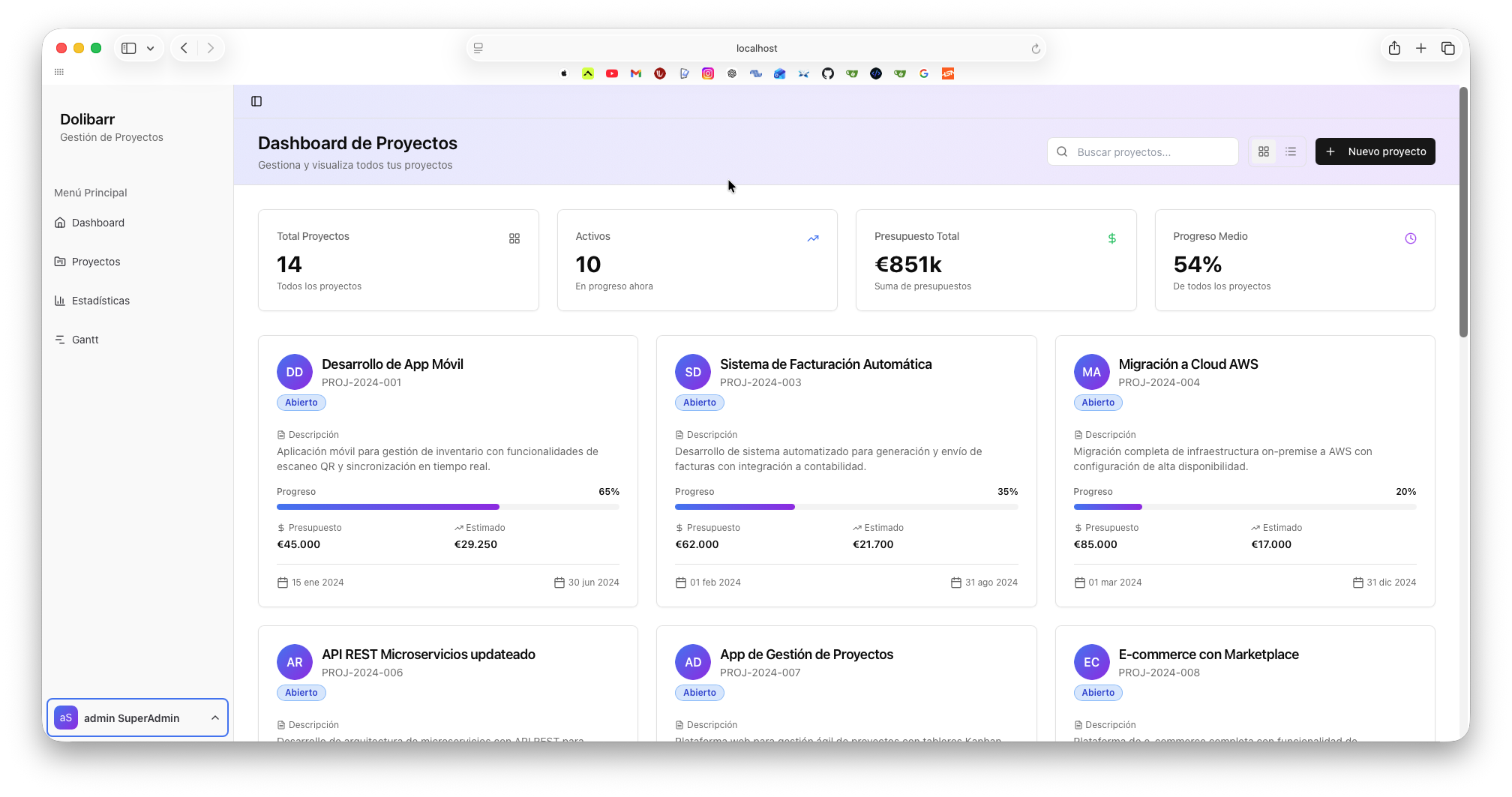Open the ChatGPT bookmark
The width and height of the screenshot is (1512, 797).
tap(732, 73)
